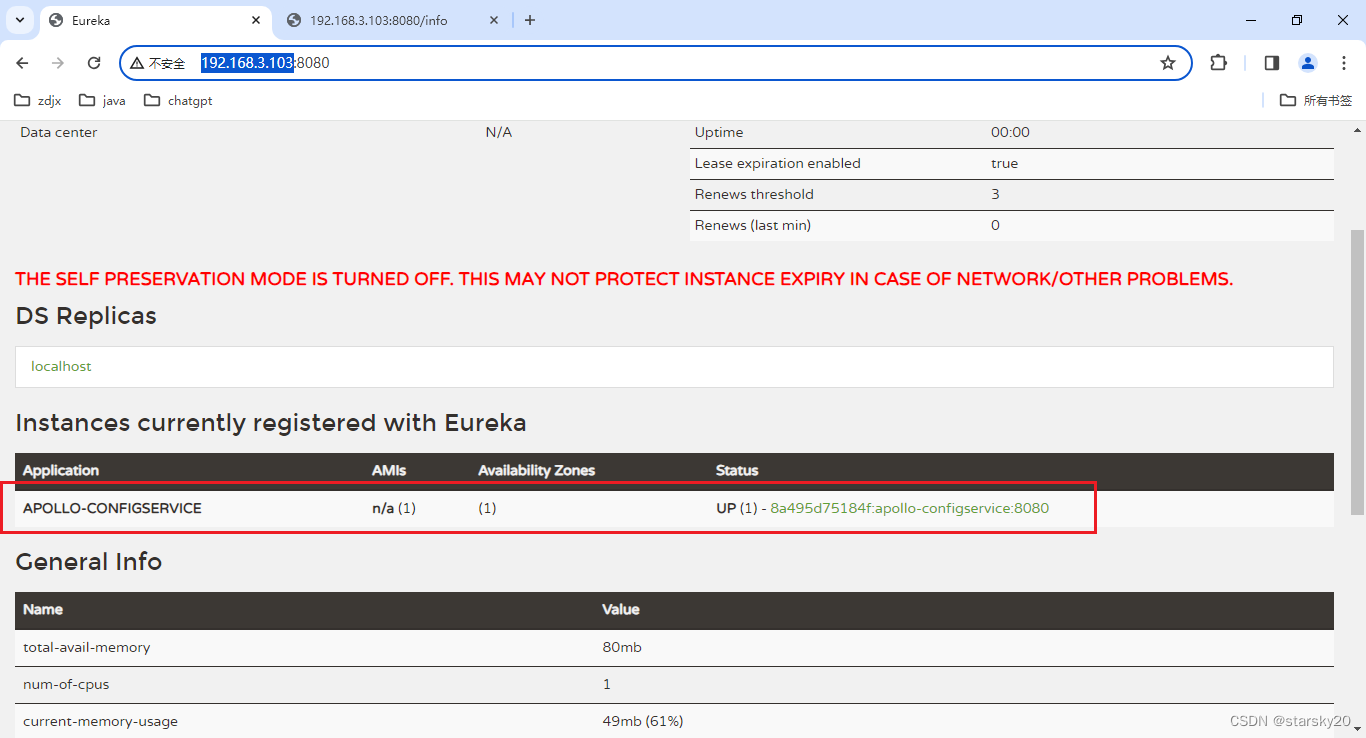The image size is (1366, 738).
Task: Click the 80mb memory value
Action: click(x=622, y=647)
